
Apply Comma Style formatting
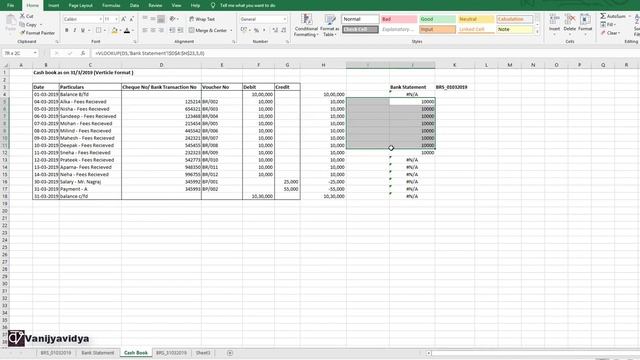264,30
